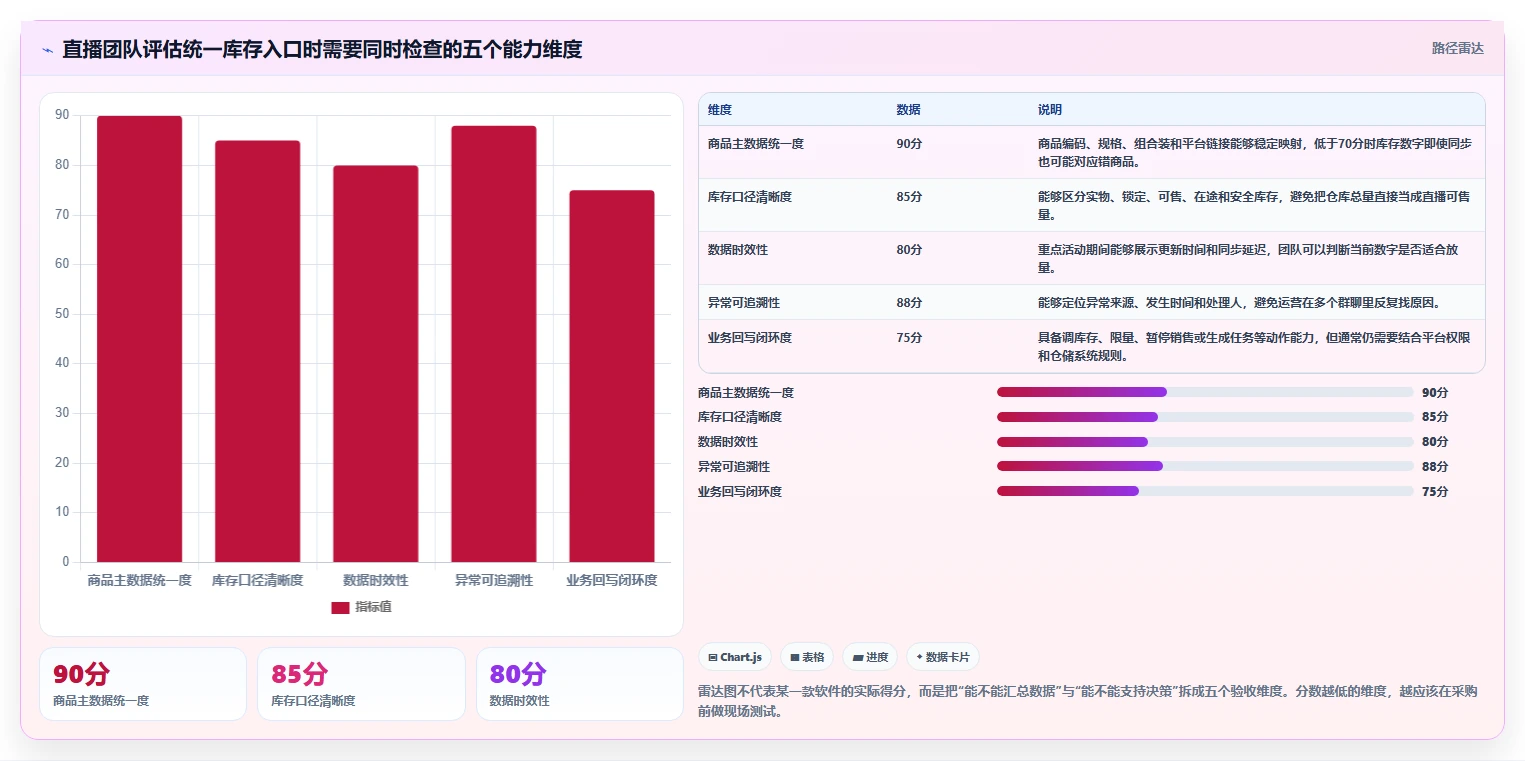Click the 库存口径清晰度 progress bar
Screen dimensions: 1525x761
click(x=1205, y=417)
